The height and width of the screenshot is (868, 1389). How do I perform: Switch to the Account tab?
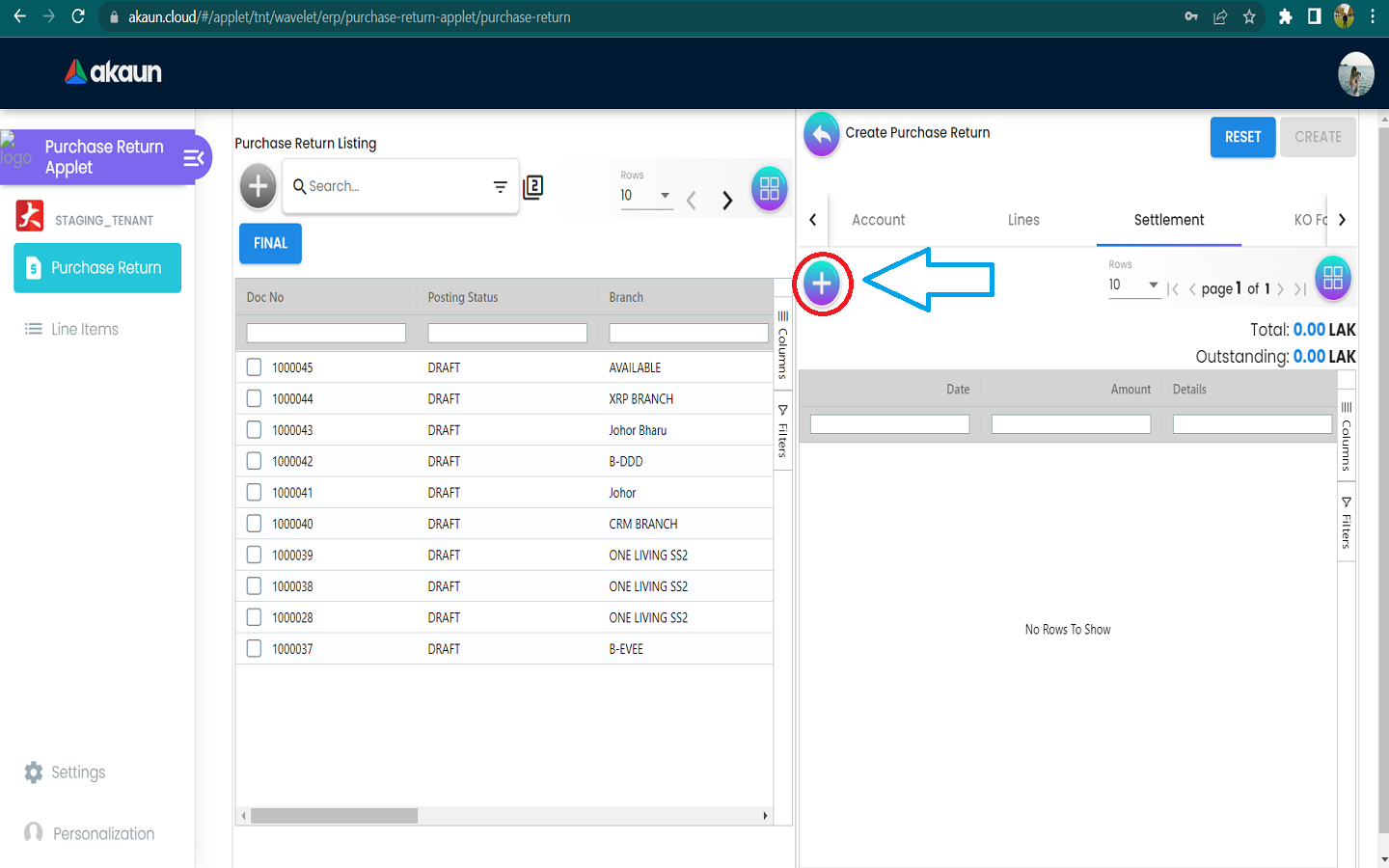tap(878, 220)
